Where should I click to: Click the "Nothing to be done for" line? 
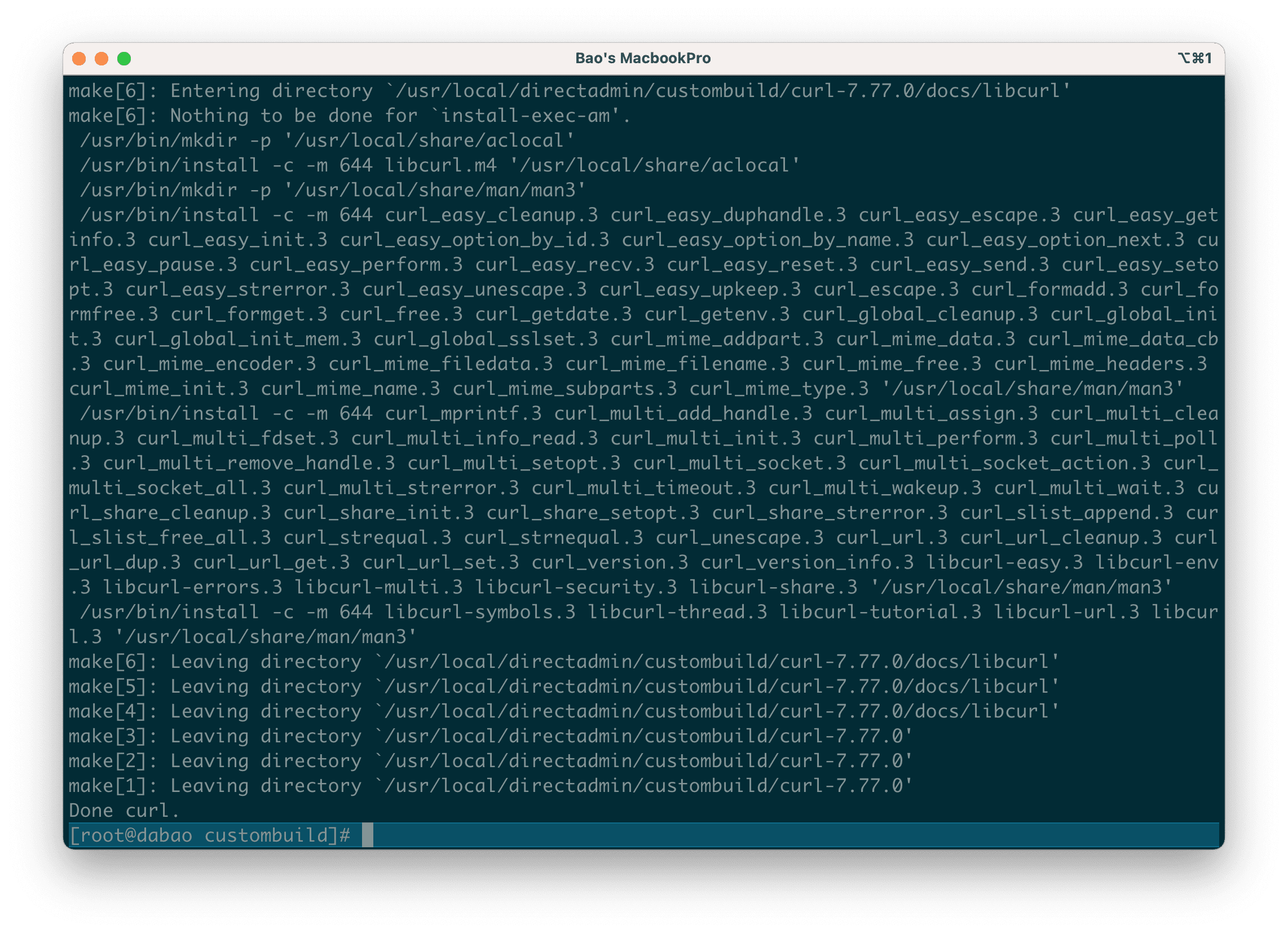tap(350, 115)
